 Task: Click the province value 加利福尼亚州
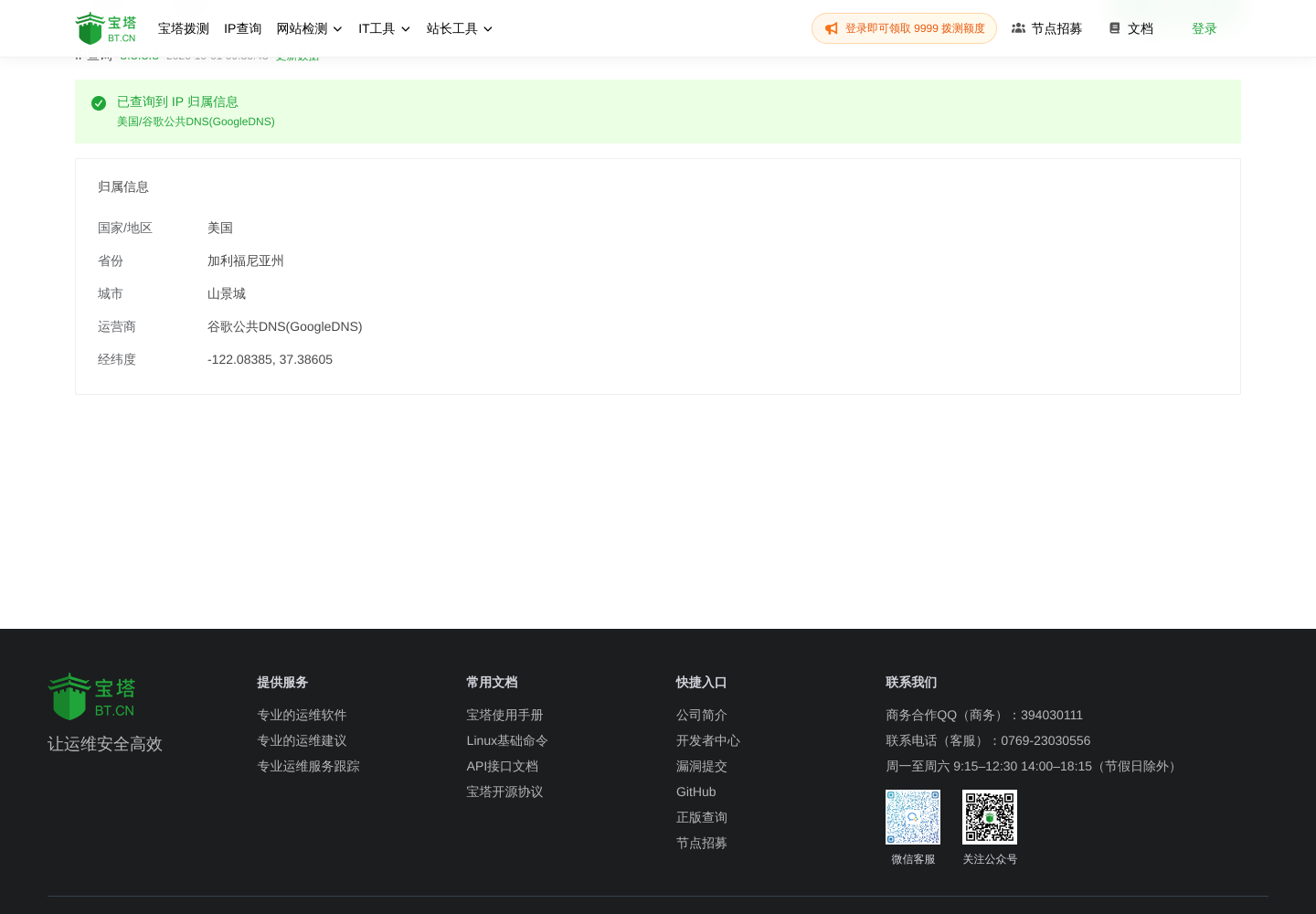pyautogui.click(x=246, y=261)
